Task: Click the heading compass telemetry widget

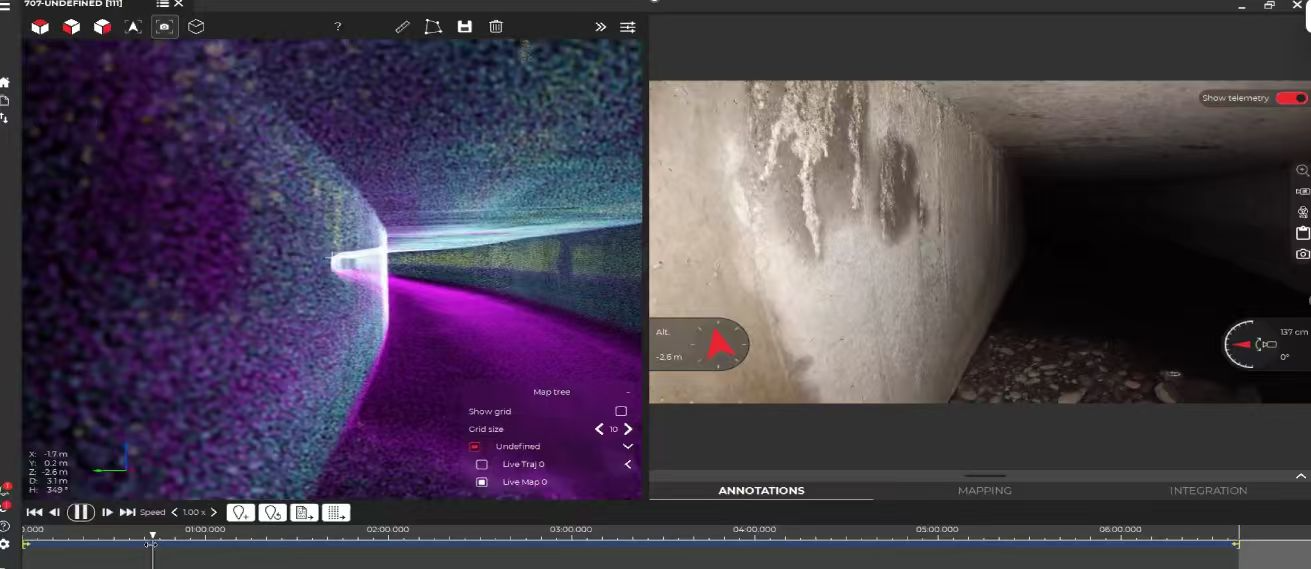Action: click(x=699, y=344)
